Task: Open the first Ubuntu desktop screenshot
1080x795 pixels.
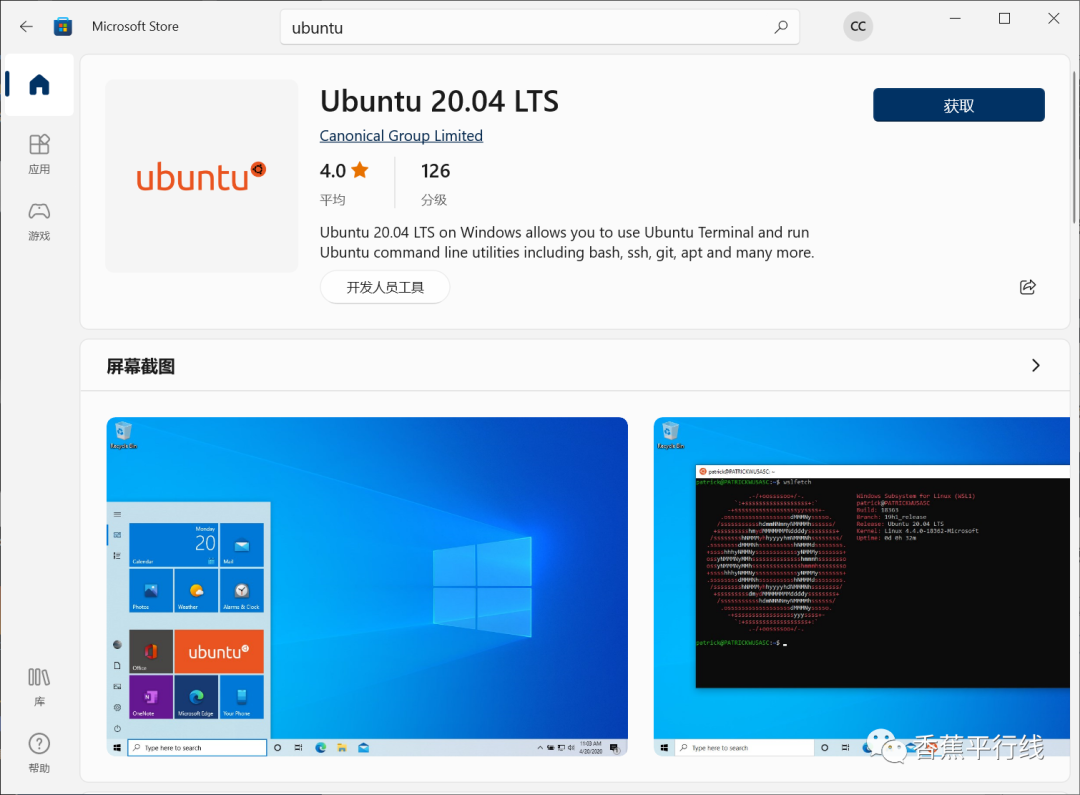Action: [367, 585]
